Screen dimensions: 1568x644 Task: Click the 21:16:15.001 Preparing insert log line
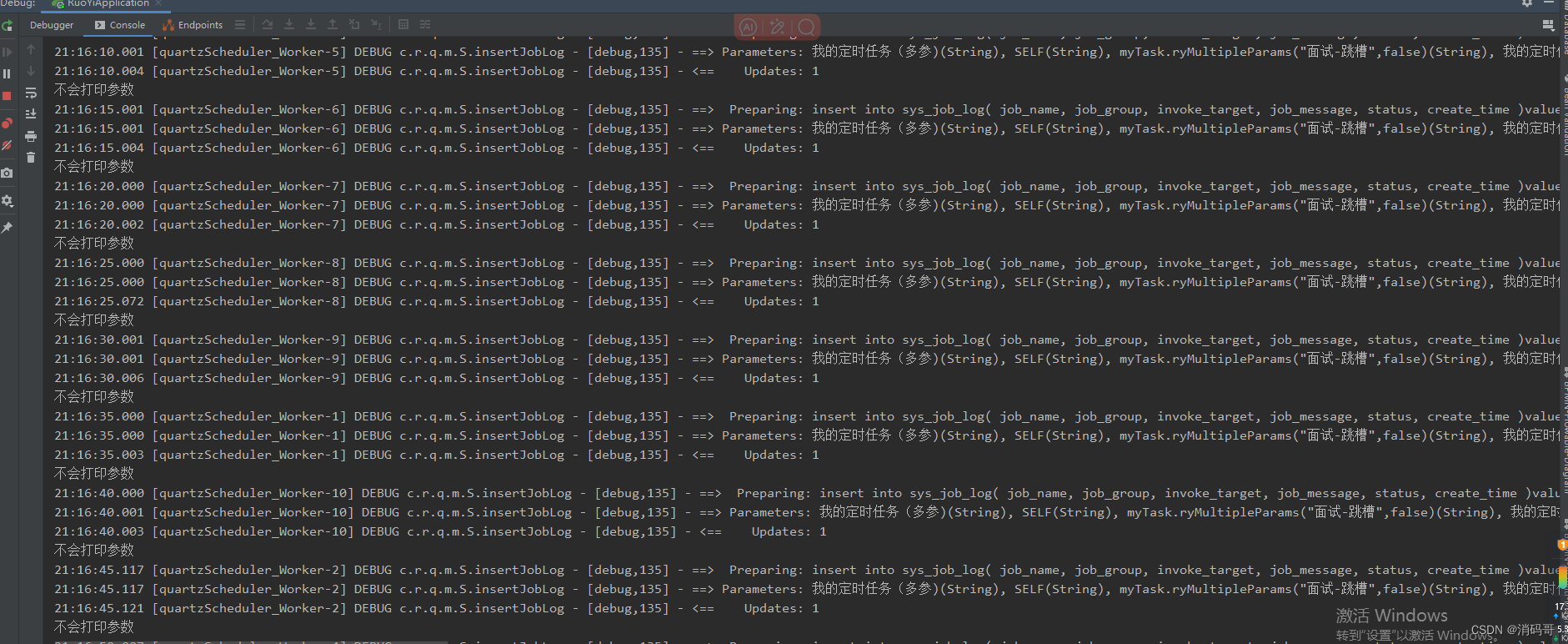pos(806,109)
